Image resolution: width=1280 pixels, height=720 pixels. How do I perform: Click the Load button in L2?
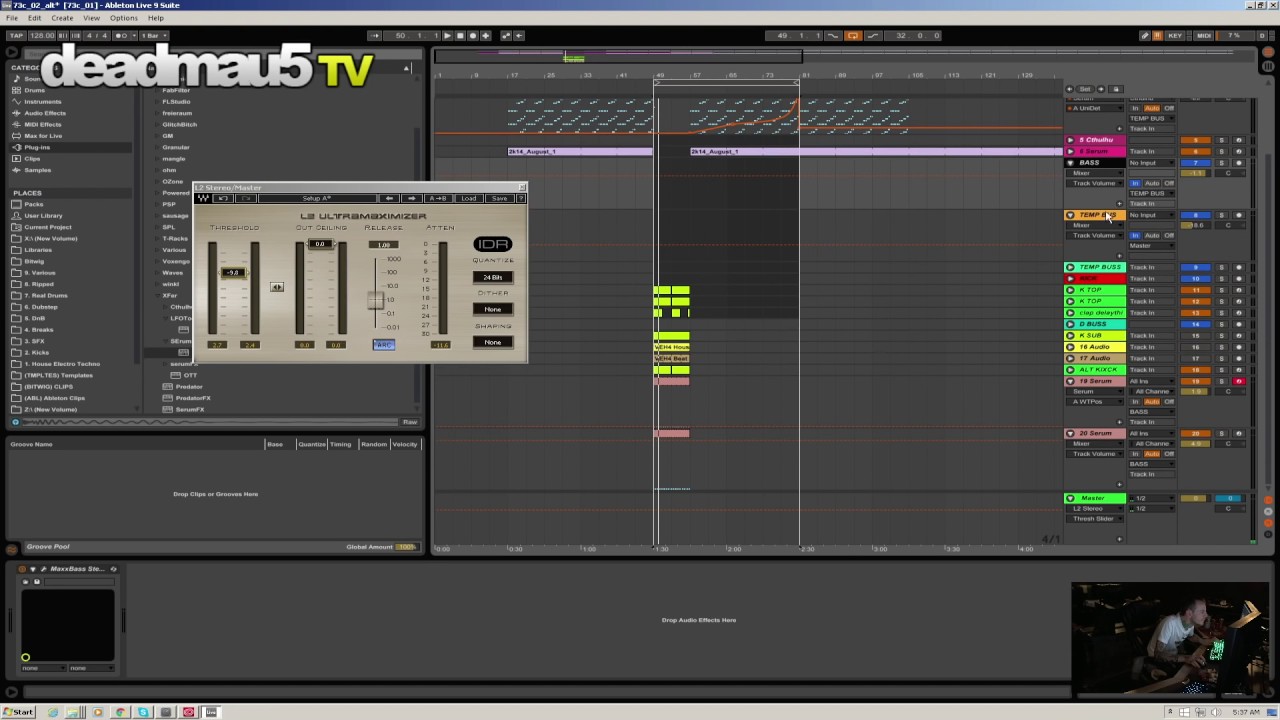(x=468, y=198)
